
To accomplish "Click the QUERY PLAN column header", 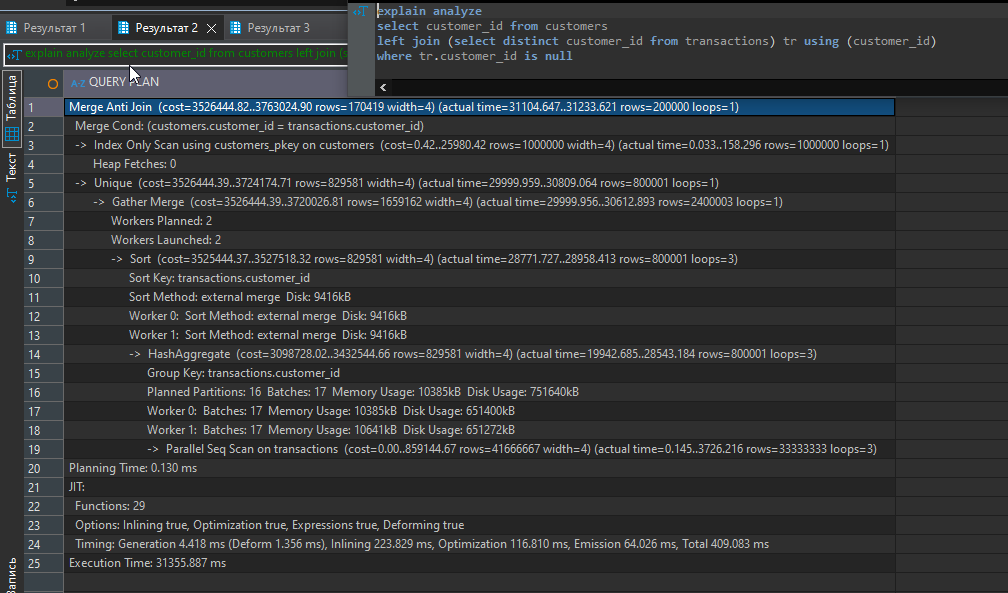I will coord(206,82).
